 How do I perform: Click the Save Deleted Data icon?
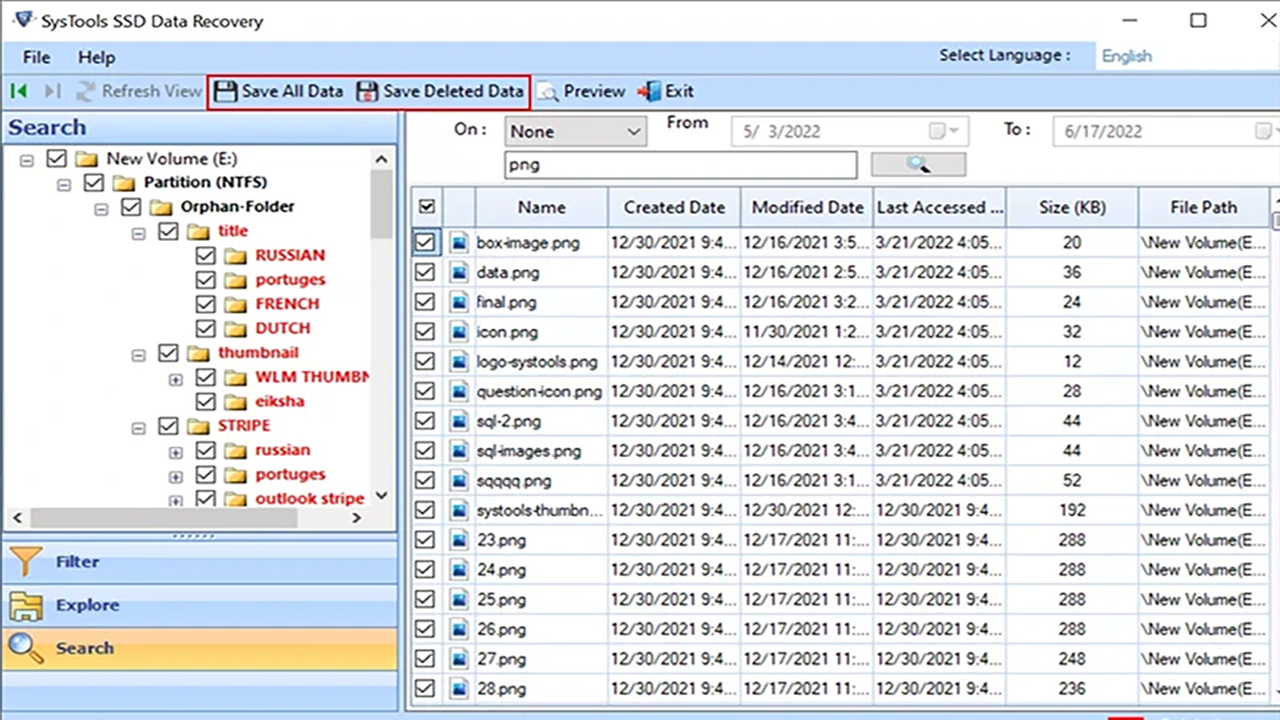coord(368,91)
